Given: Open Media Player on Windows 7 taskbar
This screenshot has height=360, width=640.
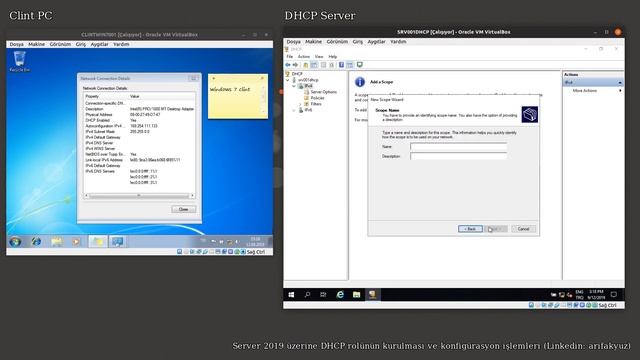Looking at the screenshot, I should [x=76, y=242].
